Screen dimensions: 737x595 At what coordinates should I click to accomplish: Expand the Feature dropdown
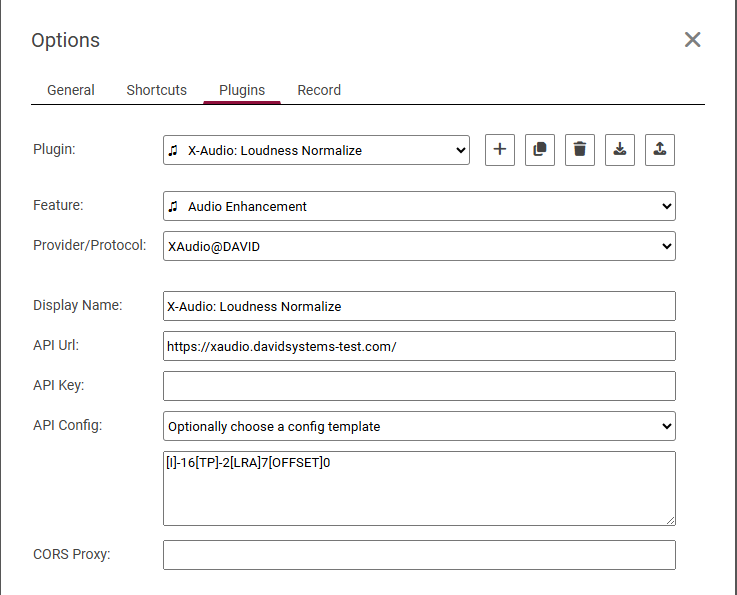[419, 206]
